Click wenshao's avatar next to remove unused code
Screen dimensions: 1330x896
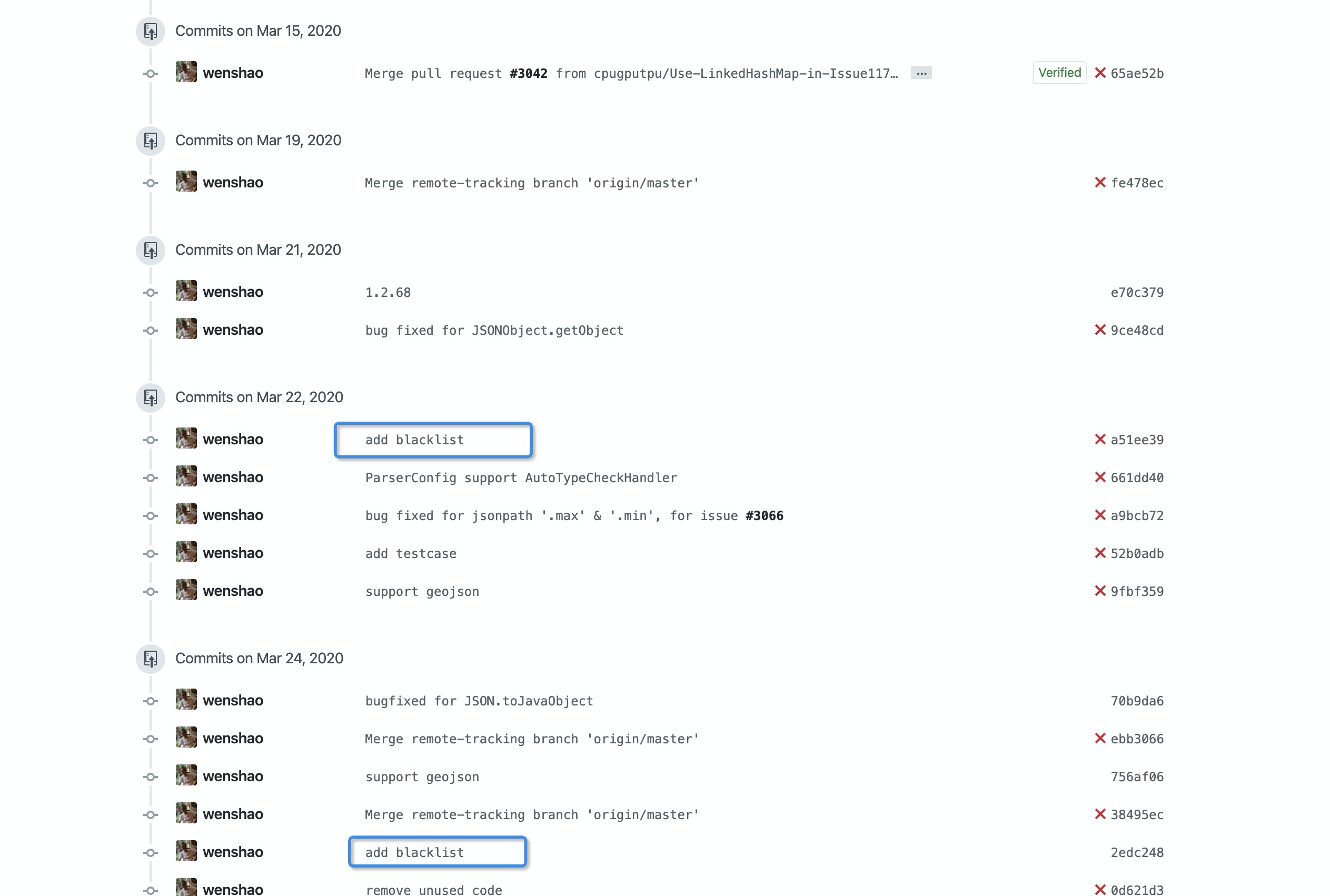pos(186,888)
